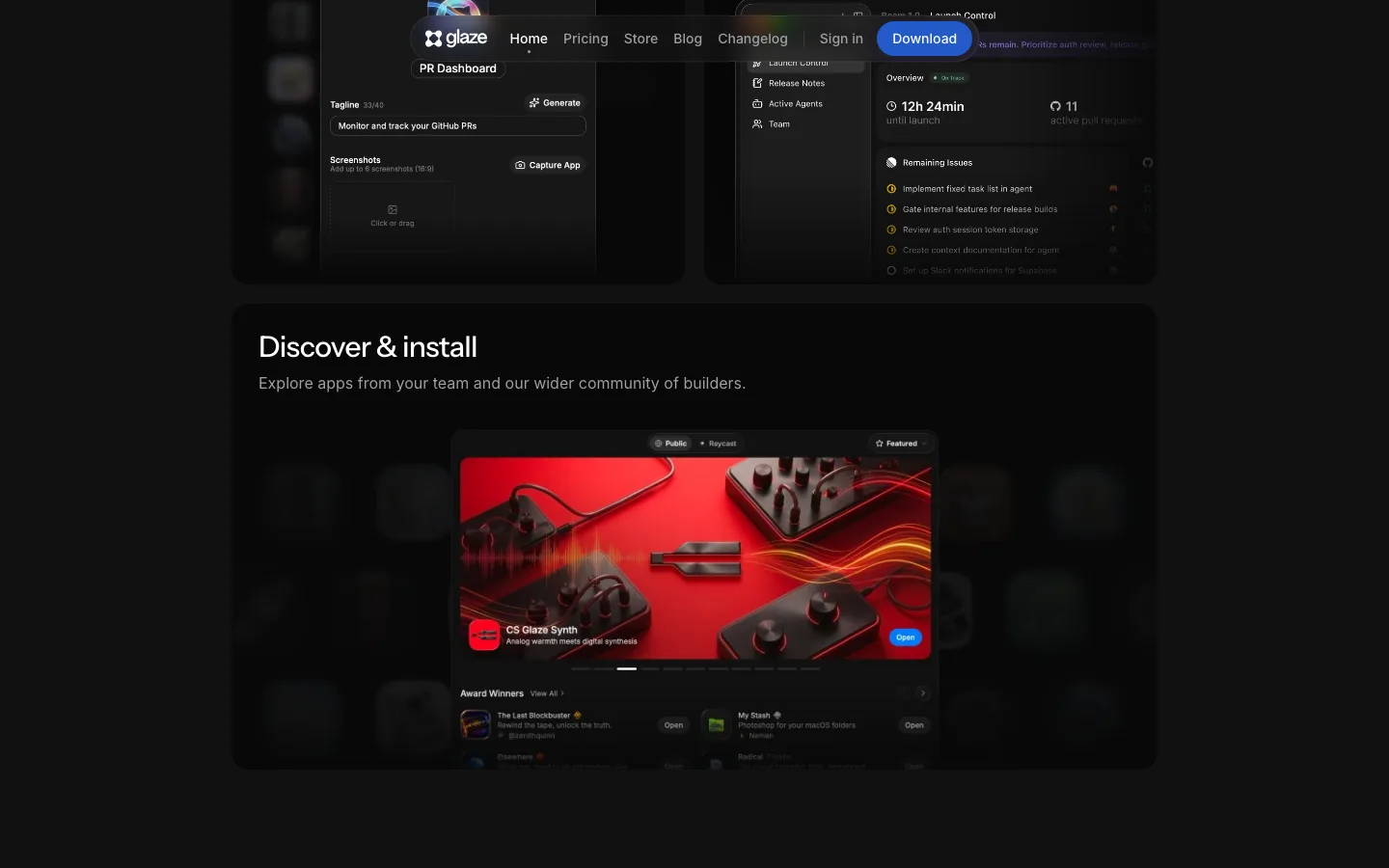
Task: Select Active Agents in the sidebar
Action: pyautogui.click(x=796, y=103)
